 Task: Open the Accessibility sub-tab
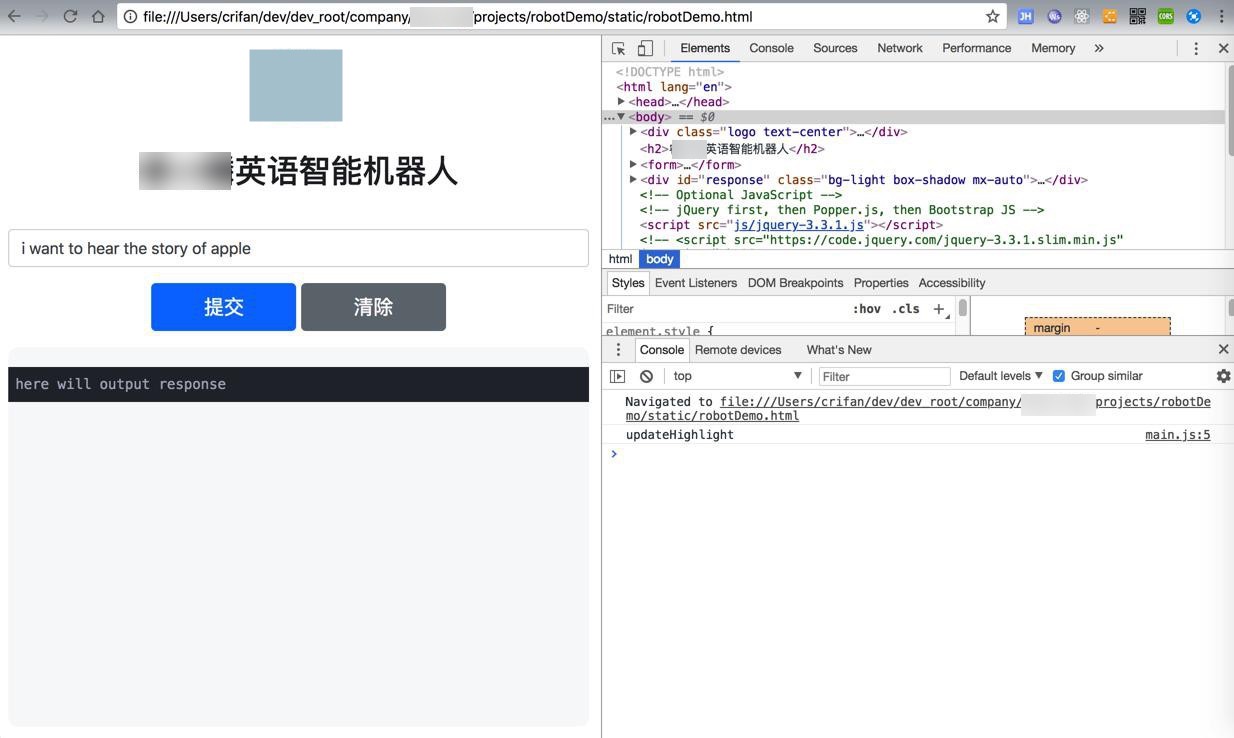pyautogui.click(x=952, y=283)
